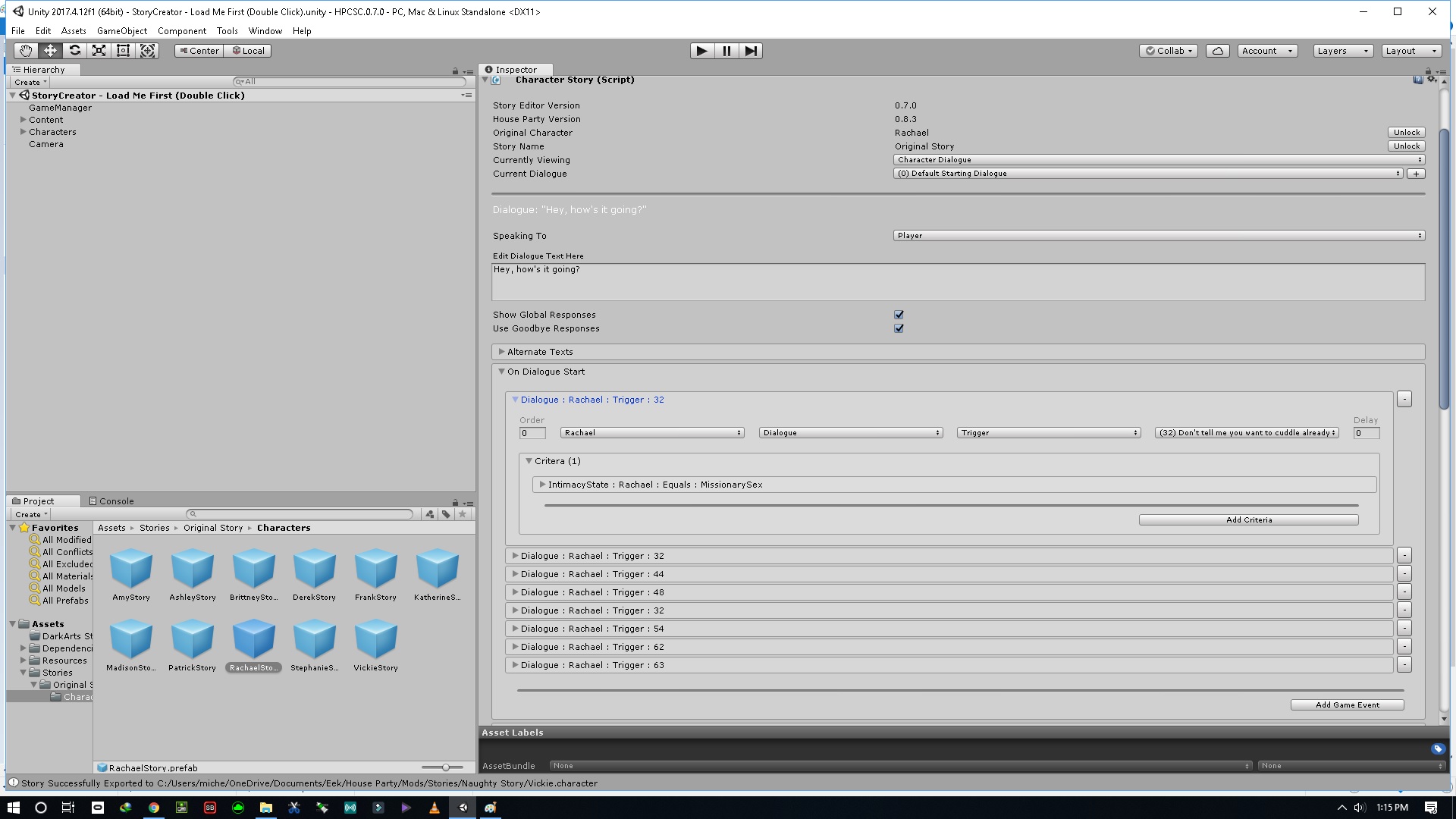The width and height of the screenshot is (1456, 819).
Task: Open VLC from the taskbar
Action: point(434,808)
